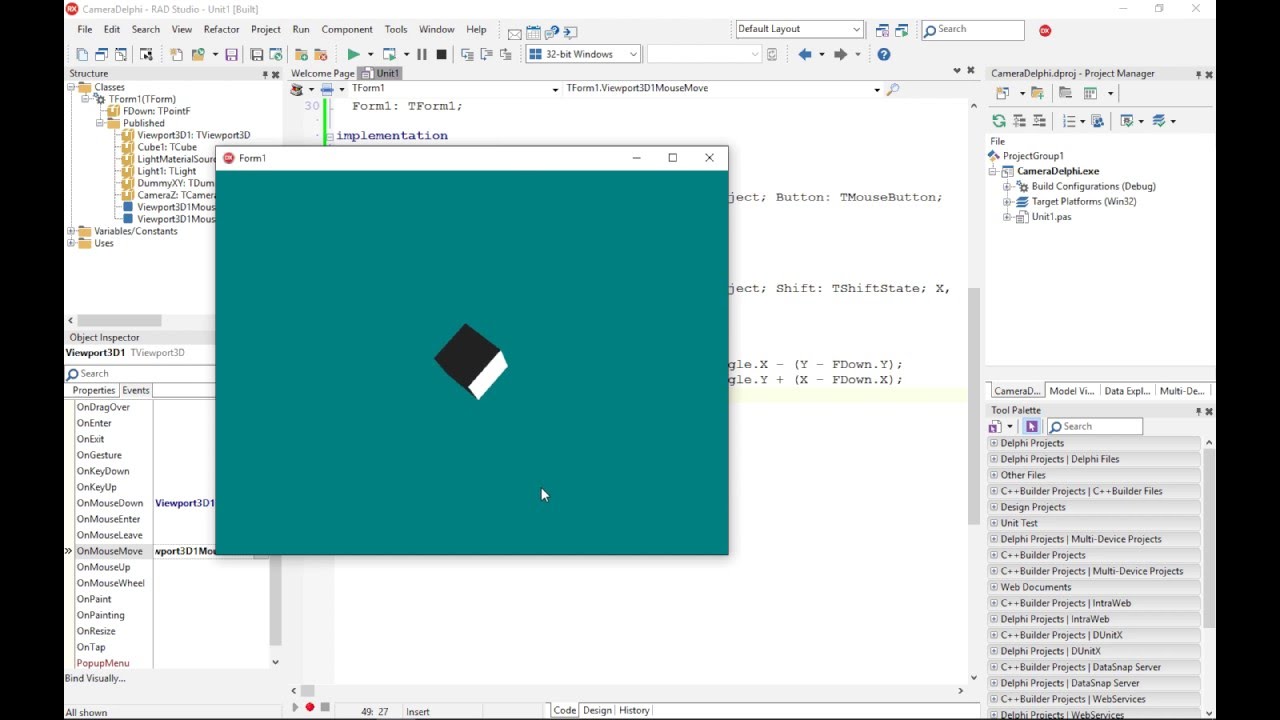Click the Add to project group icon

pyautogui.click(x=1037, y=93)
